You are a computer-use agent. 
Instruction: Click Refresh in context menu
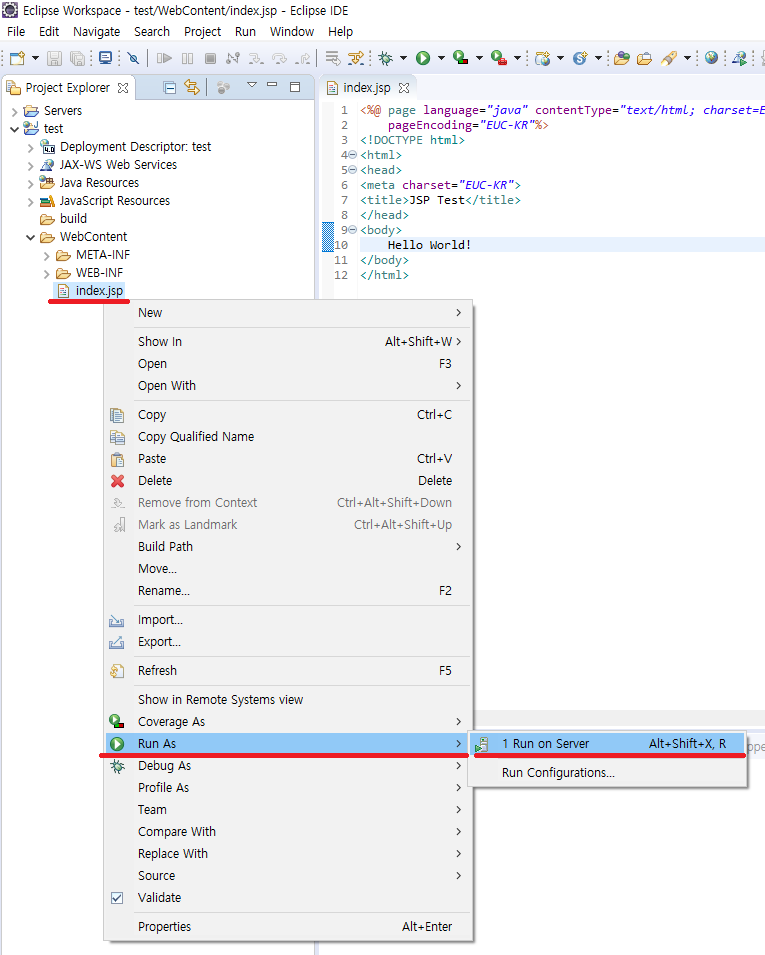coord(289,671)
